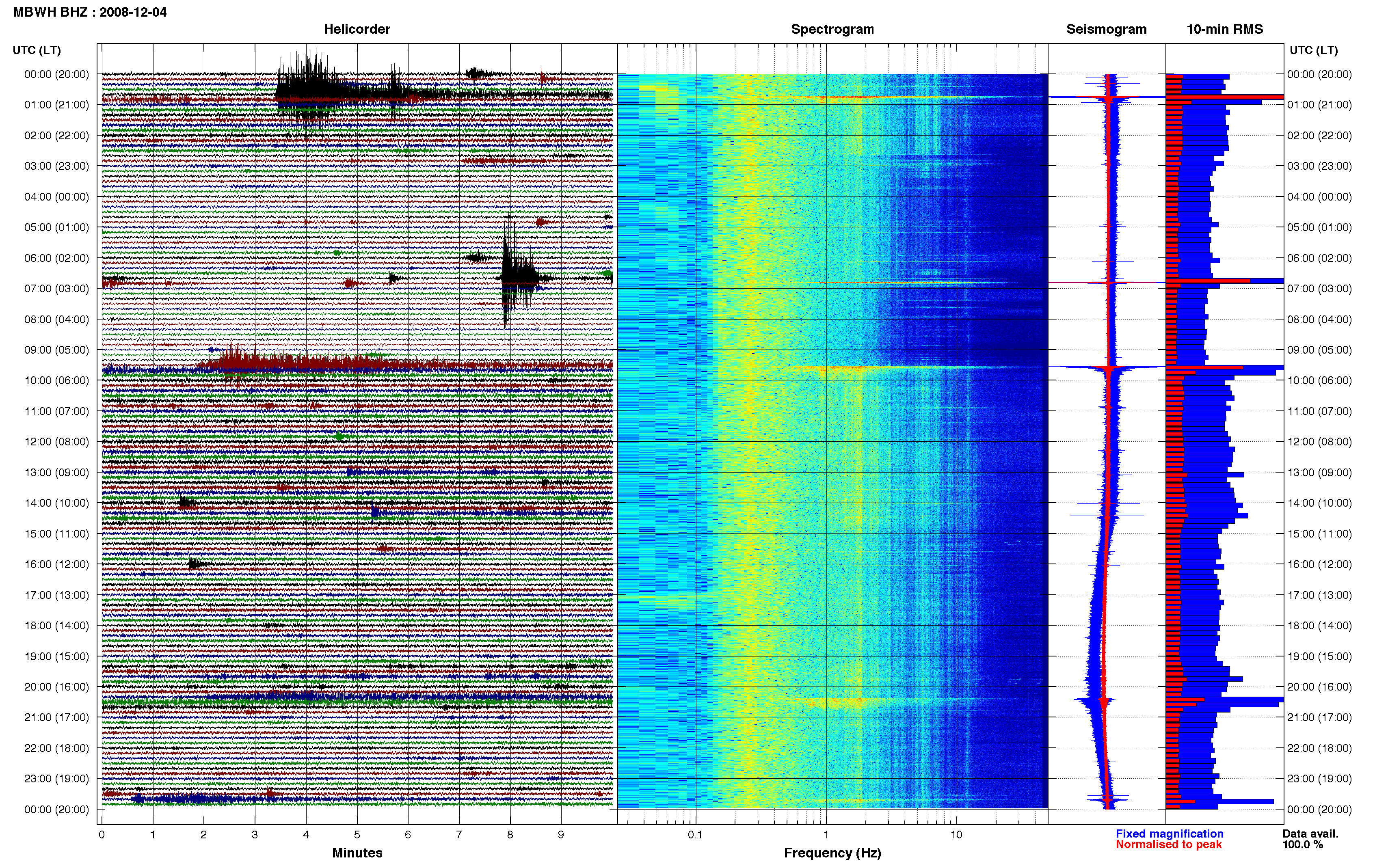The width and height of the screenshot is (1388, 868).
Task: Click the left '18:00 (14:00)' time label
Action: [x=56, y=625]
